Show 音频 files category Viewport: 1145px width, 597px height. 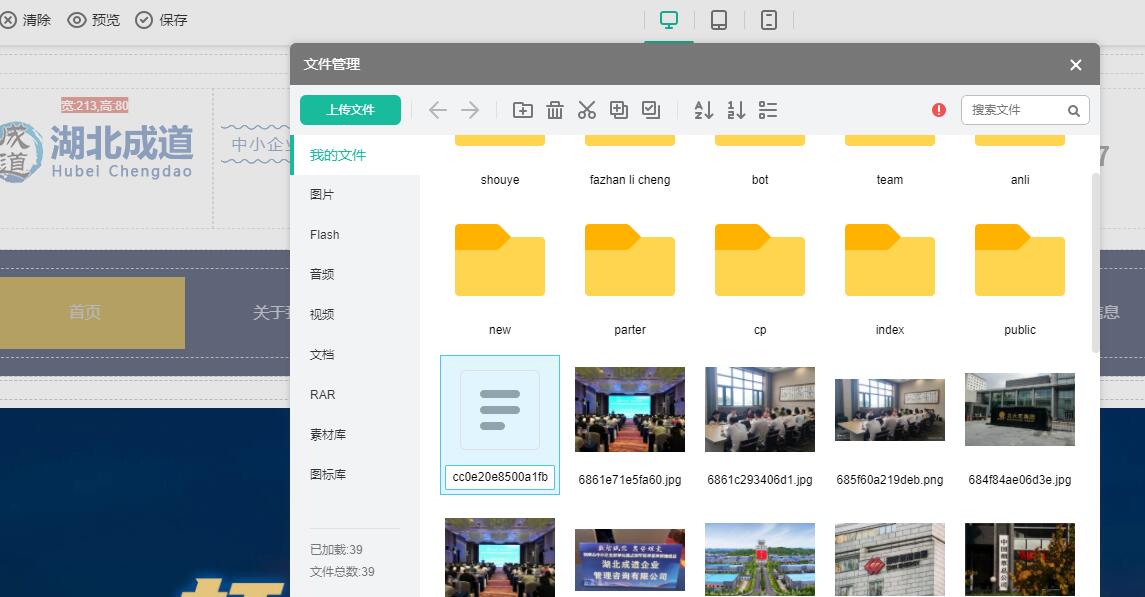tap(356, 274)
